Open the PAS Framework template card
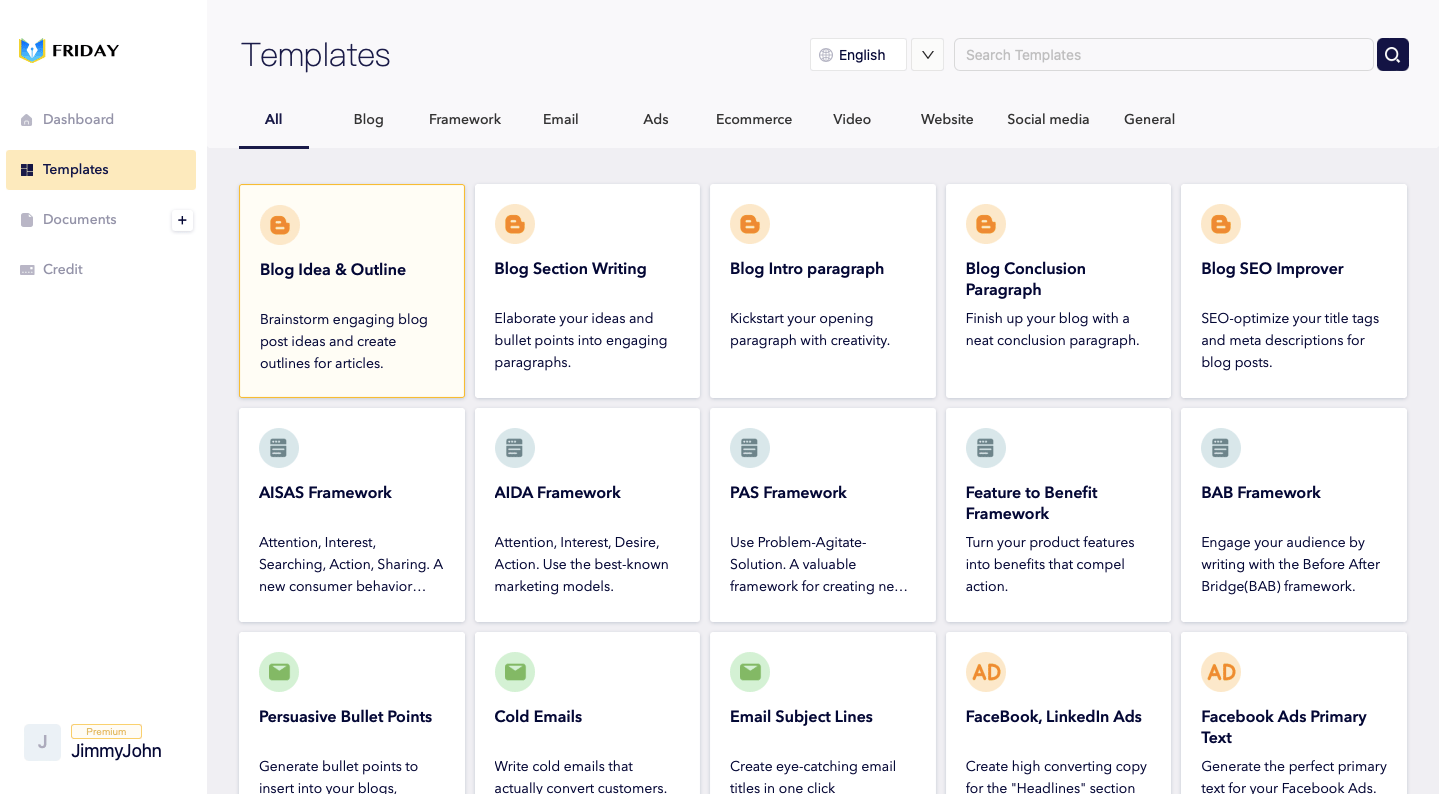 (x=823, y=515)
